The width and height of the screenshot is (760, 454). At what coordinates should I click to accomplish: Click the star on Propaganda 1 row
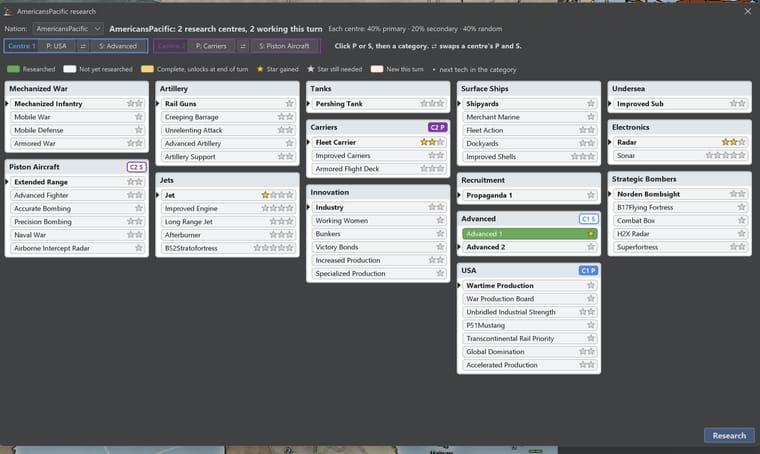click(x=590, y=195)
